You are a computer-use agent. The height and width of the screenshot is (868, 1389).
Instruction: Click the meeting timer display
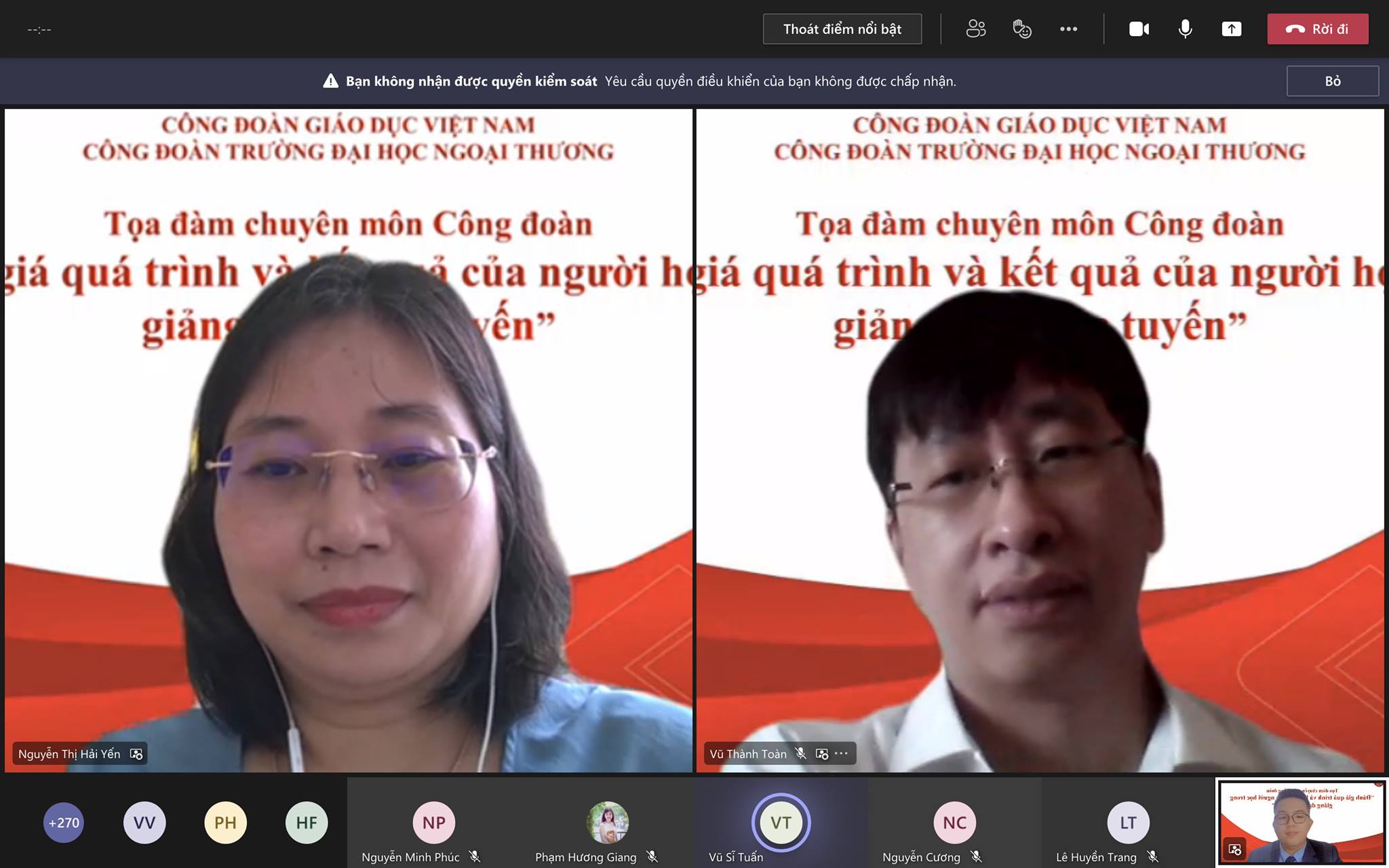(x=39, y=29)
